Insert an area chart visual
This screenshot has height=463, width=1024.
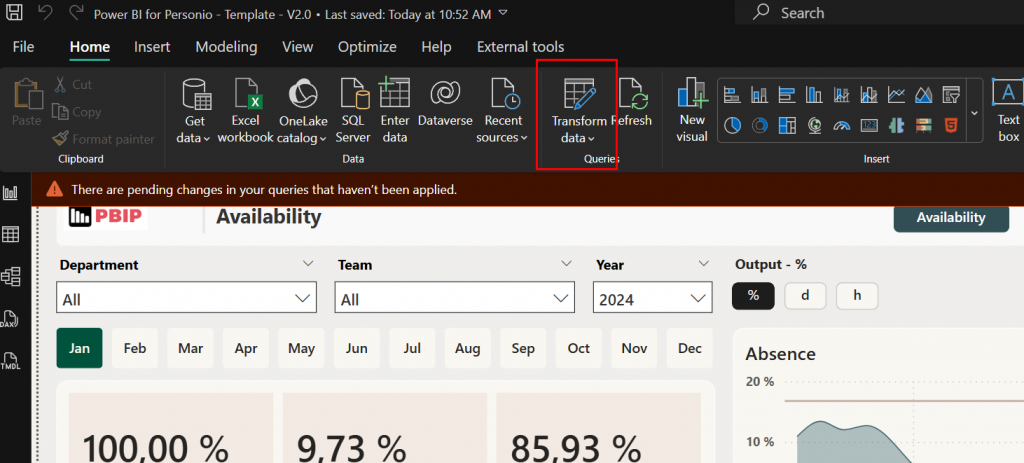pyautogui.click(x=923, y=95)
